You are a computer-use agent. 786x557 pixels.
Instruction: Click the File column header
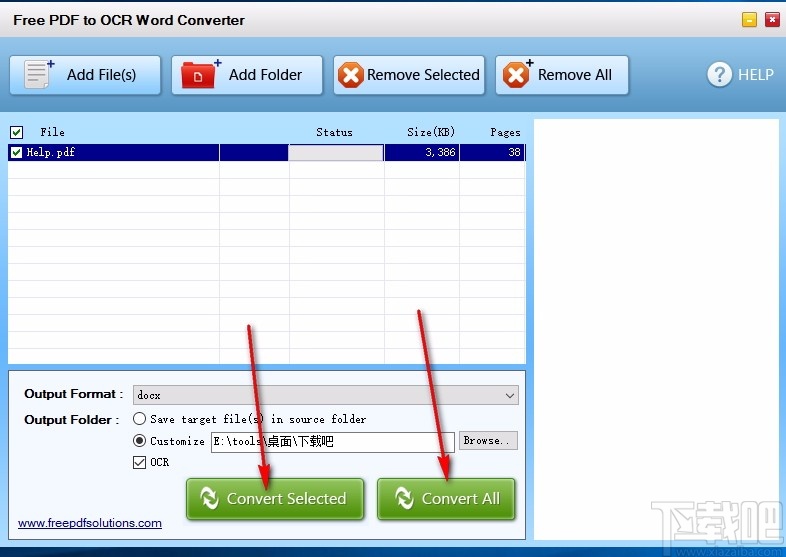click(x=53, y=132)
